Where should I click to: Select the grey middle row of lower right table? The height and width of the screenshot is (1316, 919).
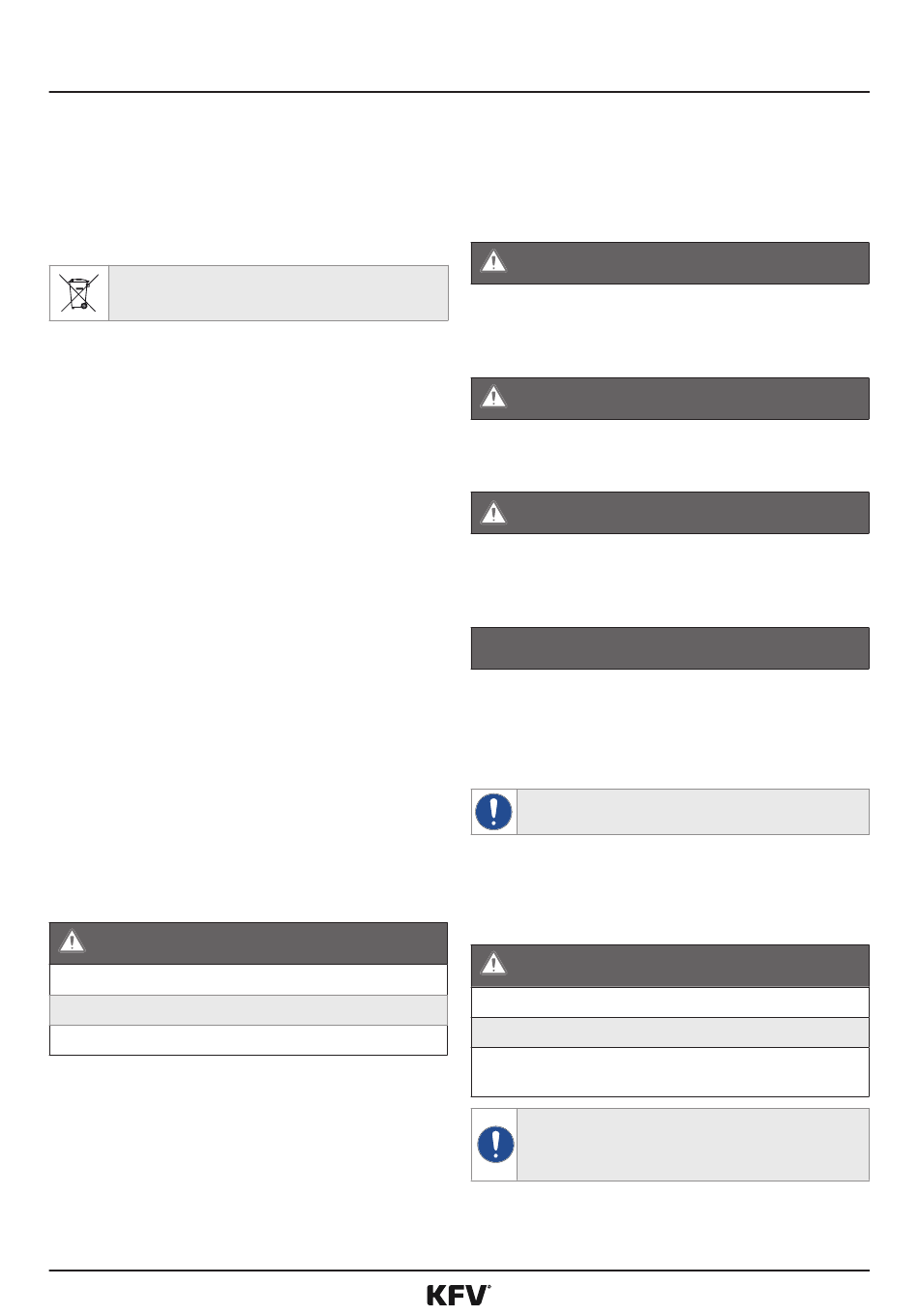[670, 1032]
